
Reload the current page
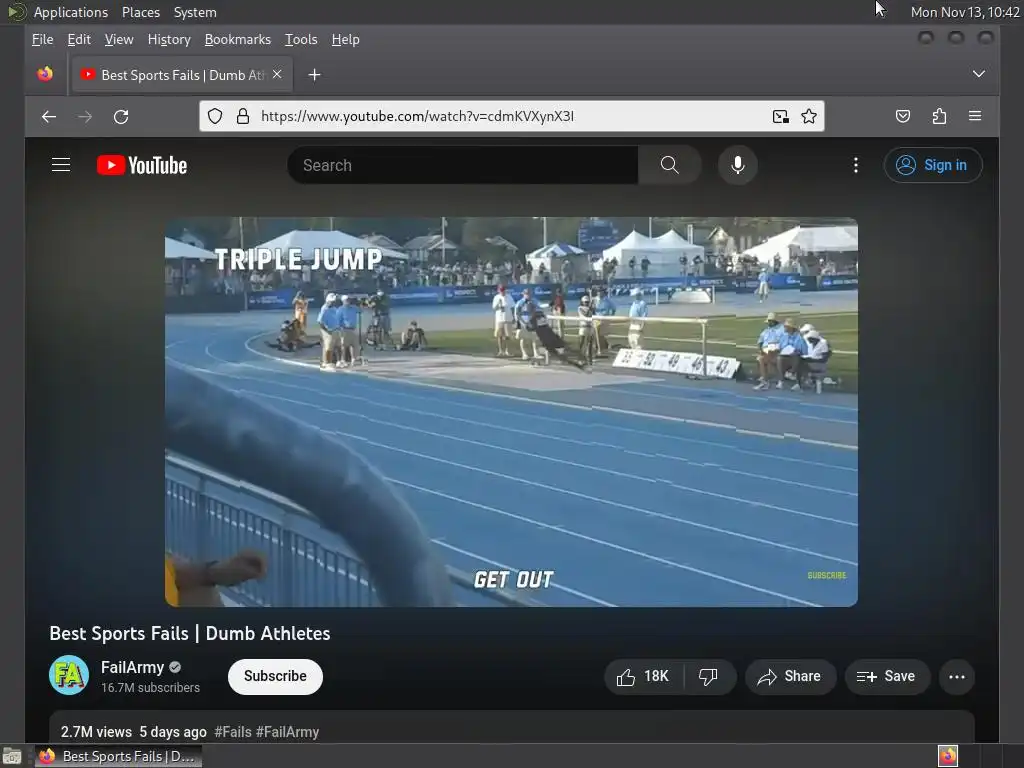(121, 117)
